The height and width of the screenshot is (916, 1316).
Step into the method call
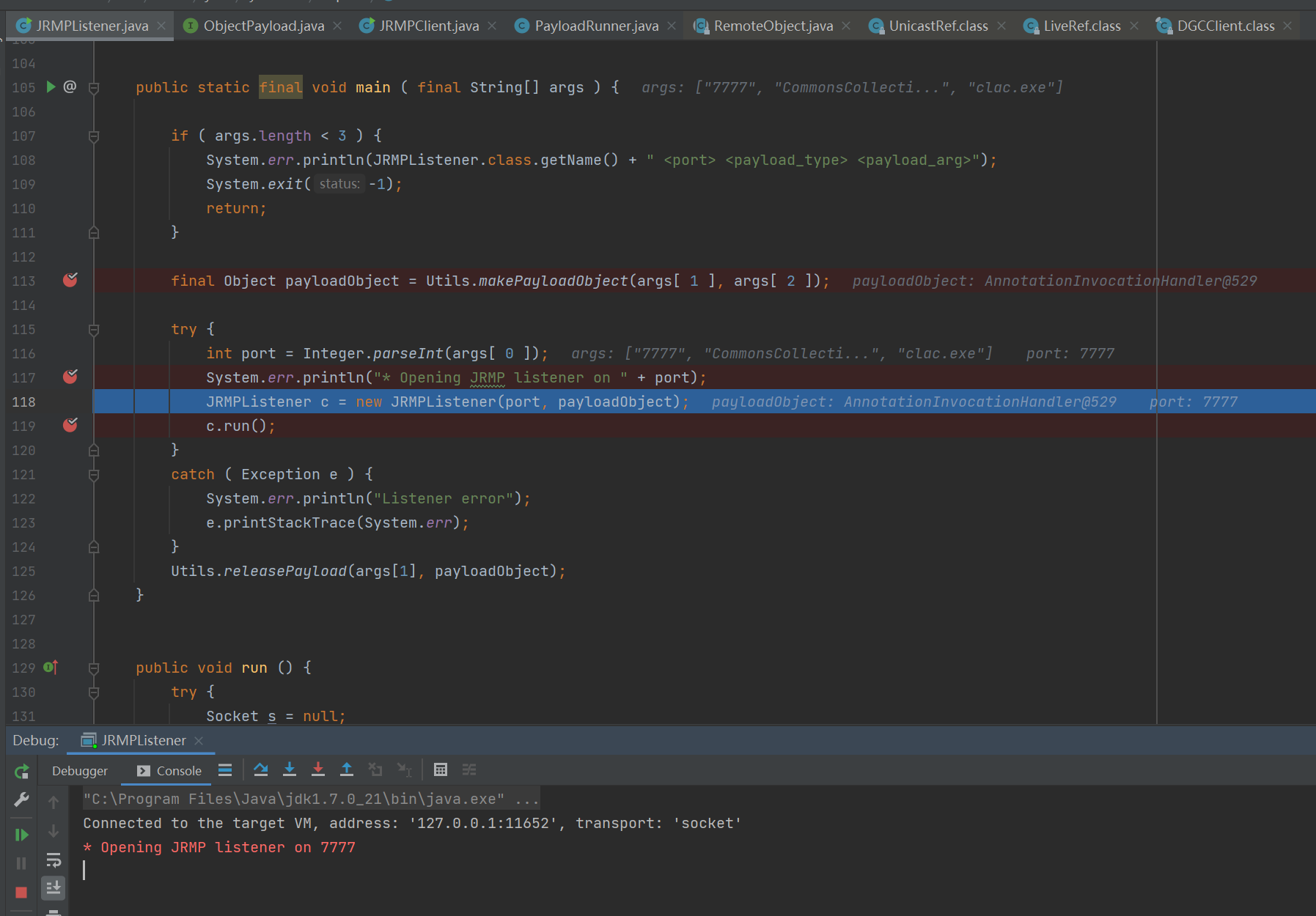click(290, 769)
